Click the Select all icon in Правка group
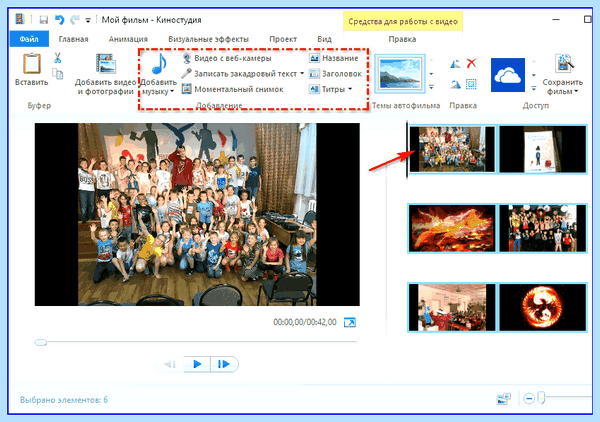The height and width of the screenshot is (422, 600). (471, 84)
